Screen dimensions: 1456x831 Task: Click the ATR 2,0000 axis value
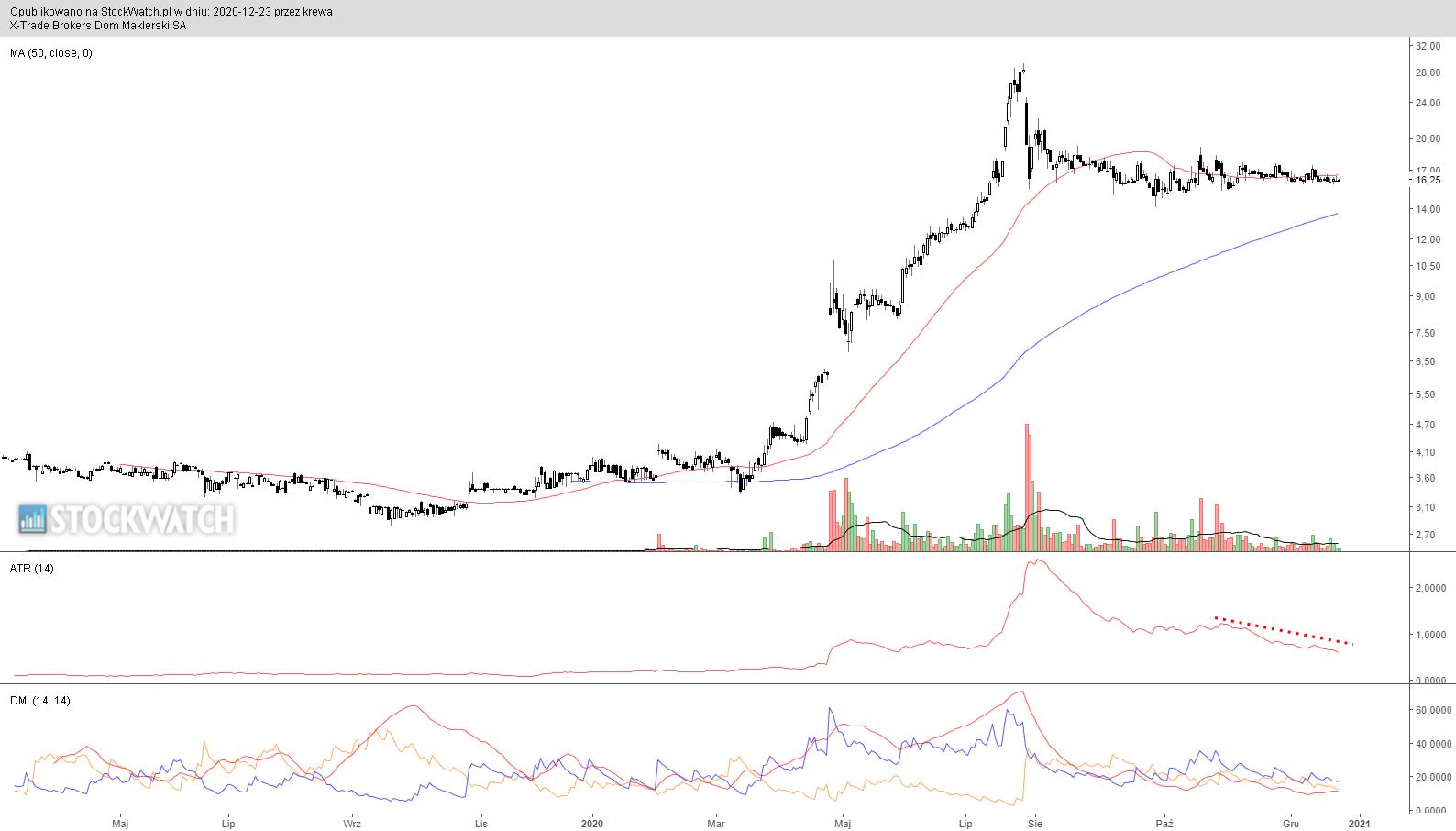click(x=1431, y=588)
